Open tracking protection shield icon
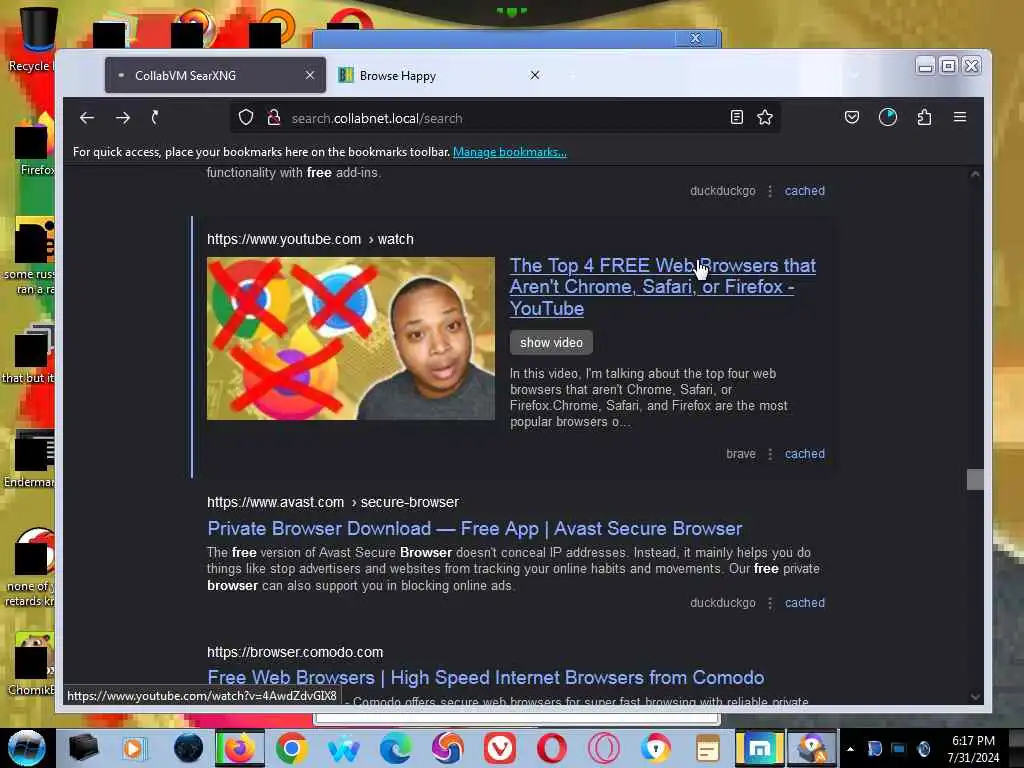The width and height of the screenshot is (1024, 768). [x=246, y=118]
